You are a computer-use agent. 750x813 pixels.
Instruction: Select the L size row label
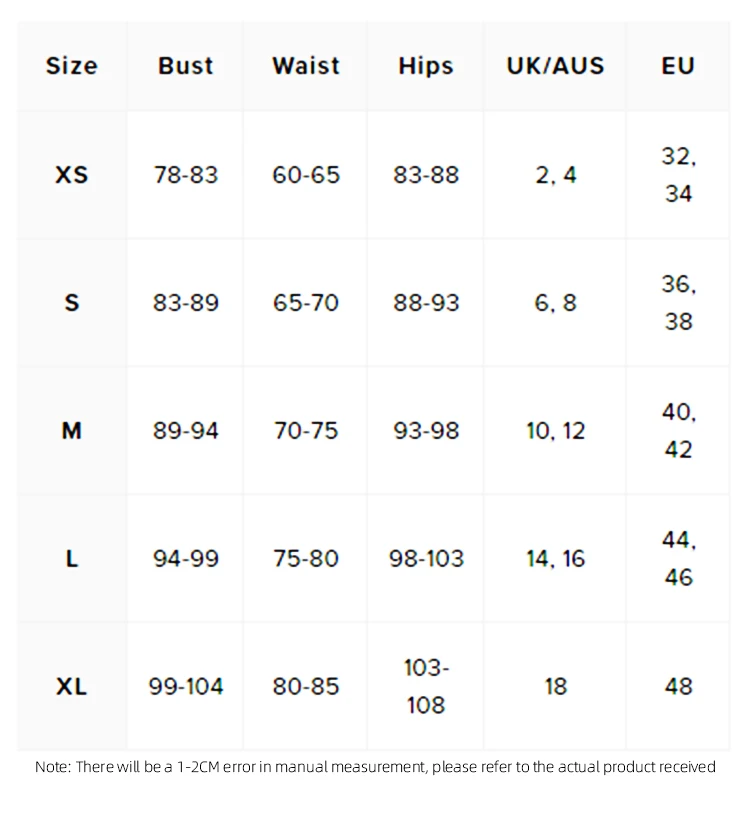pos(72,559)
